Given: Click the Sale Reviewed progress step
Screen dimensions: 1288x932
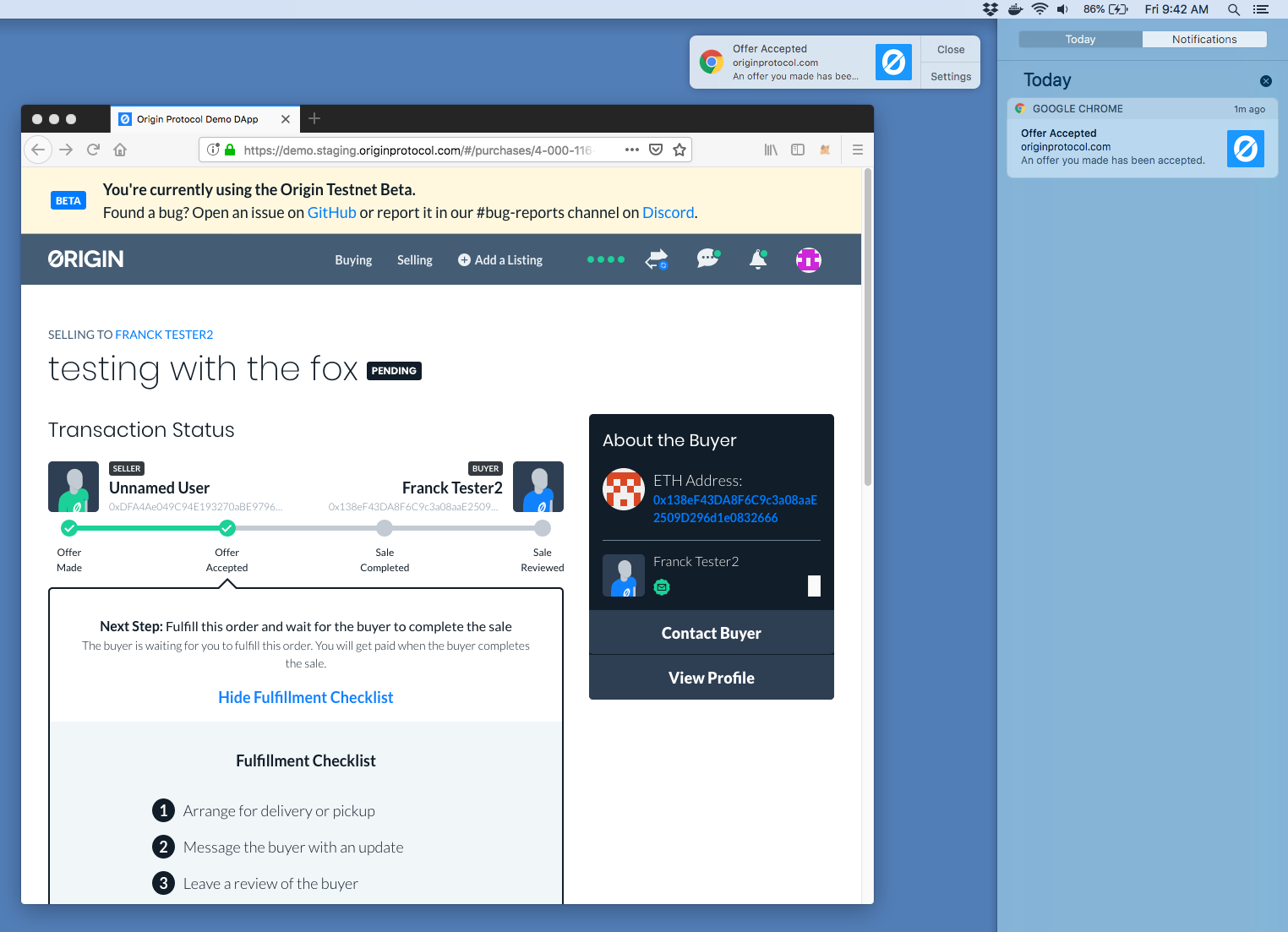Looking at the screenshot, I should click(x=543, y=528).
